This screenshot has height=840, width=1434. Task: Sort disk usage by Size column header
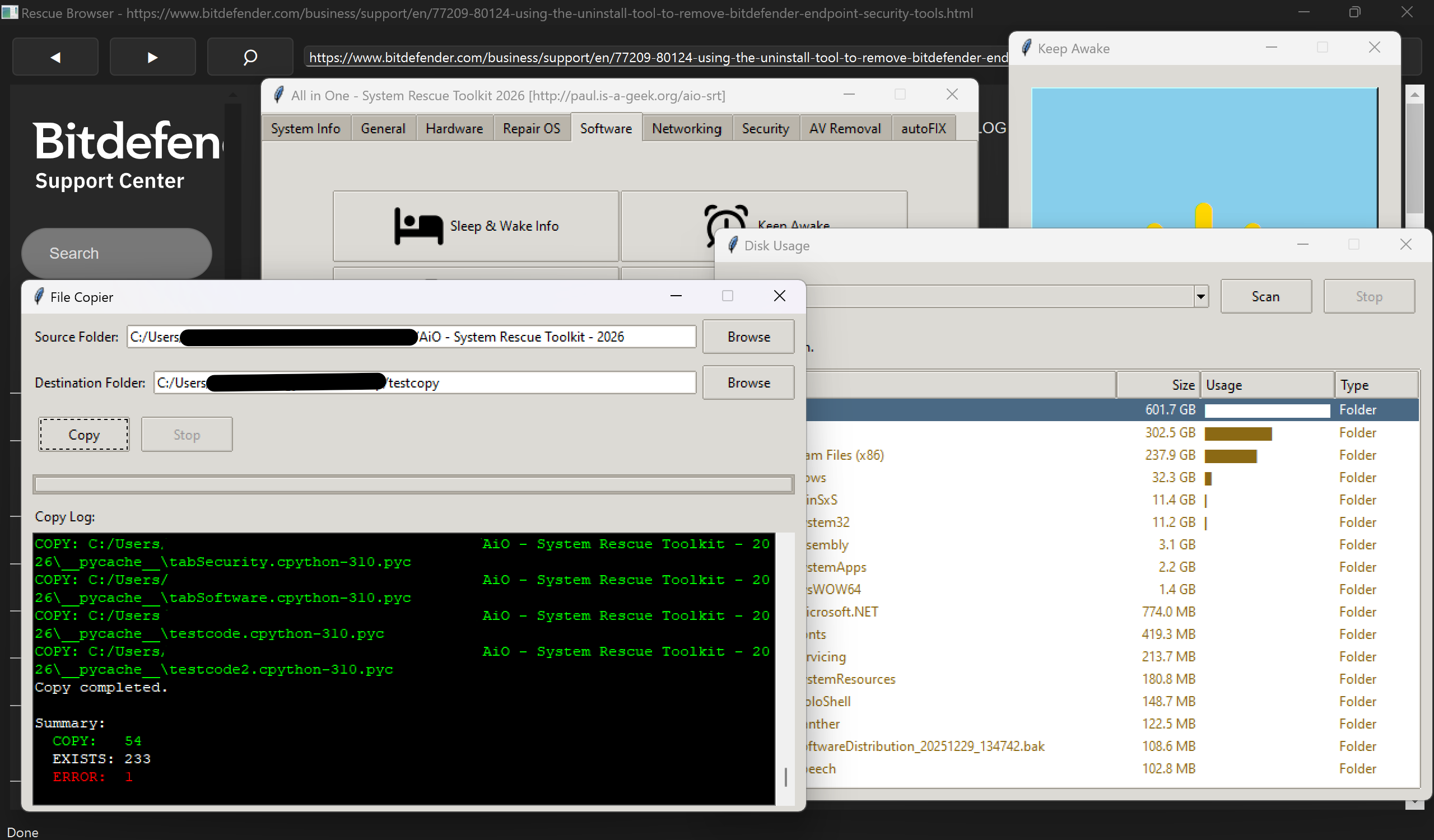tap(1158, 385)
